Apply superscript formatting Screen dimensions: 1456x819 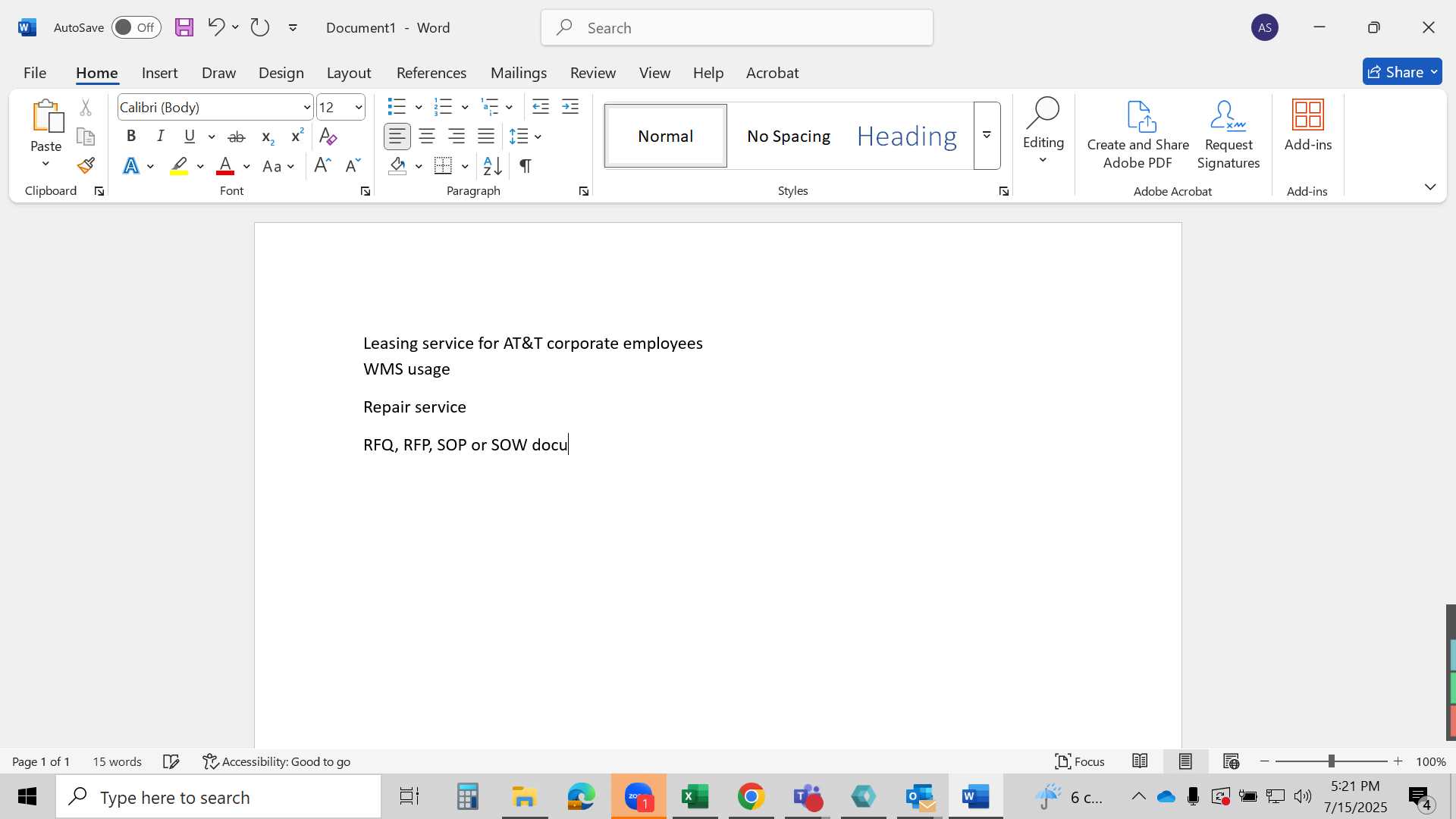coord(297,136)
